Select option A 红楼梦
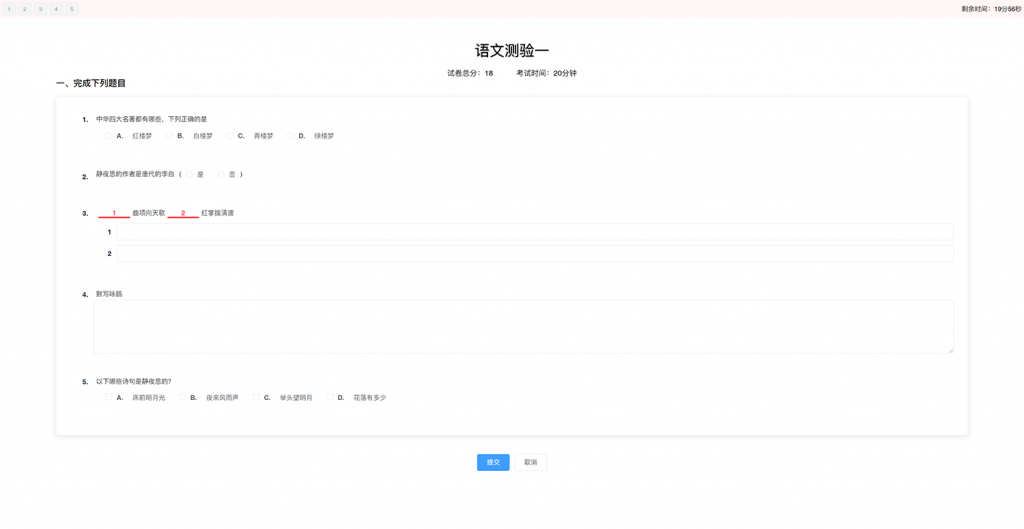 tap(108, 136)
